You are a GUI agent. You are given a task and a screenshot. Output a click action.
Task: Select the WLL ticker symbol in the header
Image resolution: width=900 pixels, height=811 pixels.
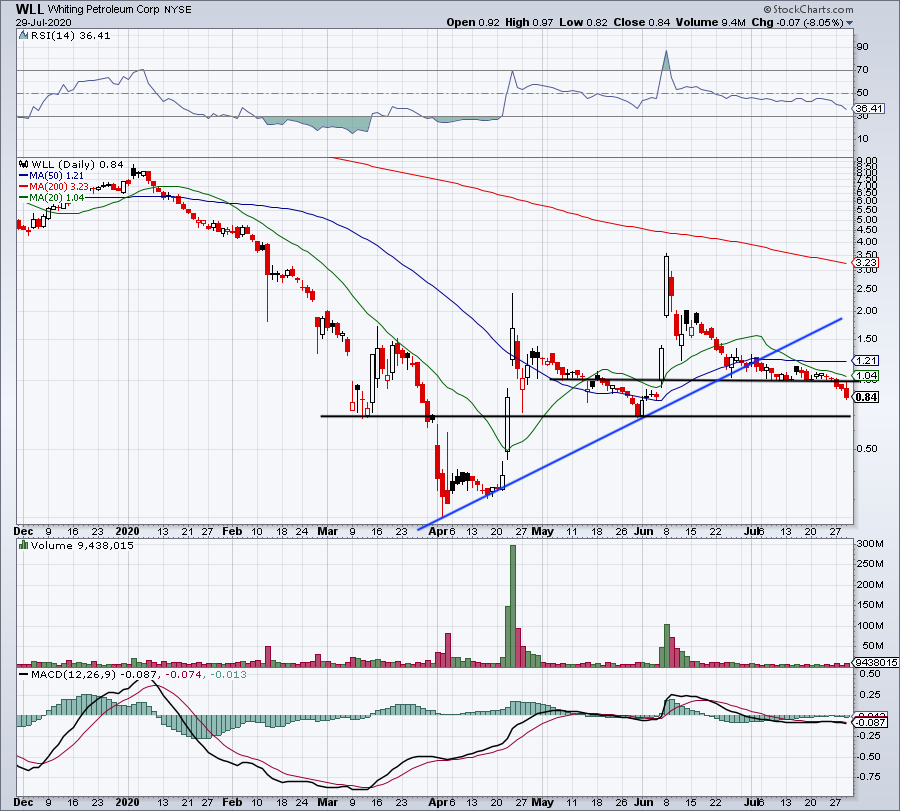(30, 9)
